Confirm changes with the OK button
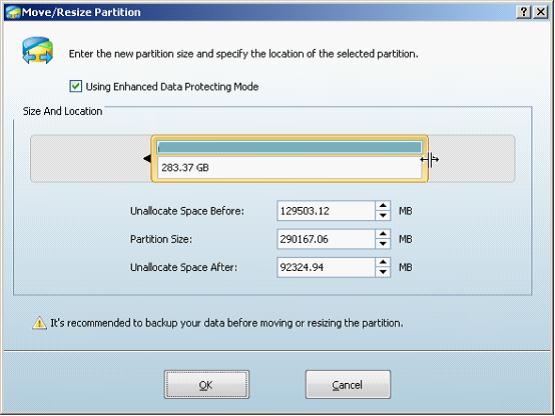This screenshot has width=555, height=416. [x=206, y=384]
